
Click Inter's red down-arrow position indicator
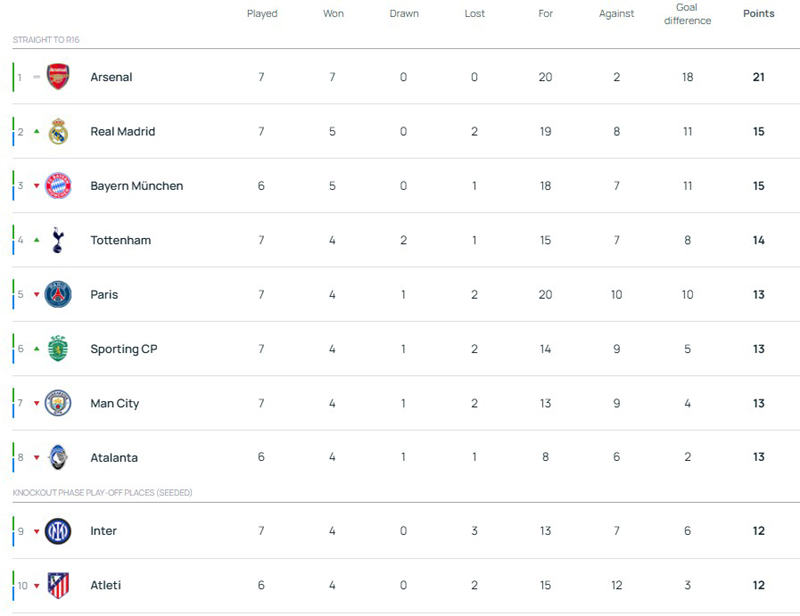(x=37, y=531)
